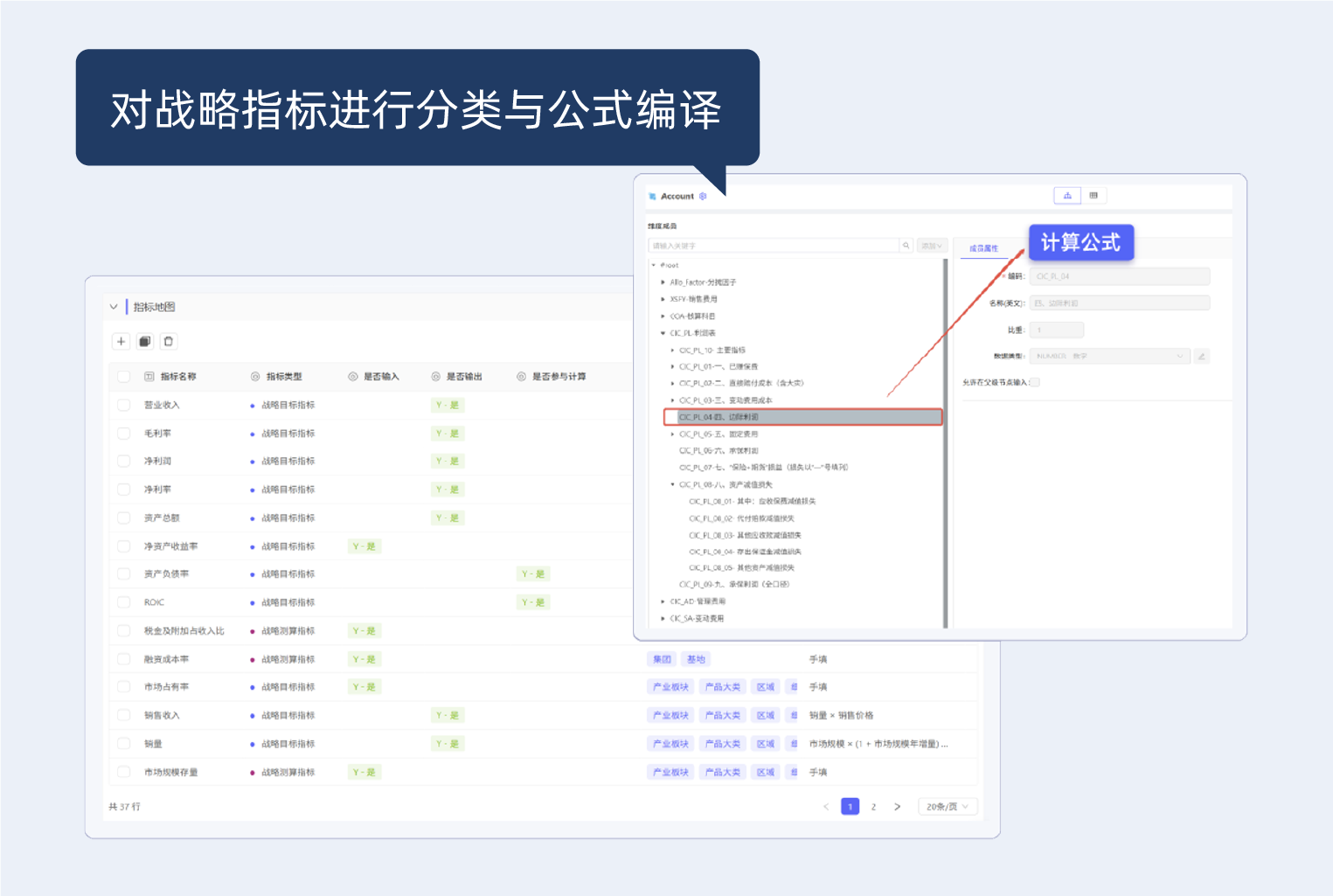This screenshot has width=1333, height=896.
Task: Expand the Allo_Factor-分摊因子 tree node
Action: click(x=663, y=282)
